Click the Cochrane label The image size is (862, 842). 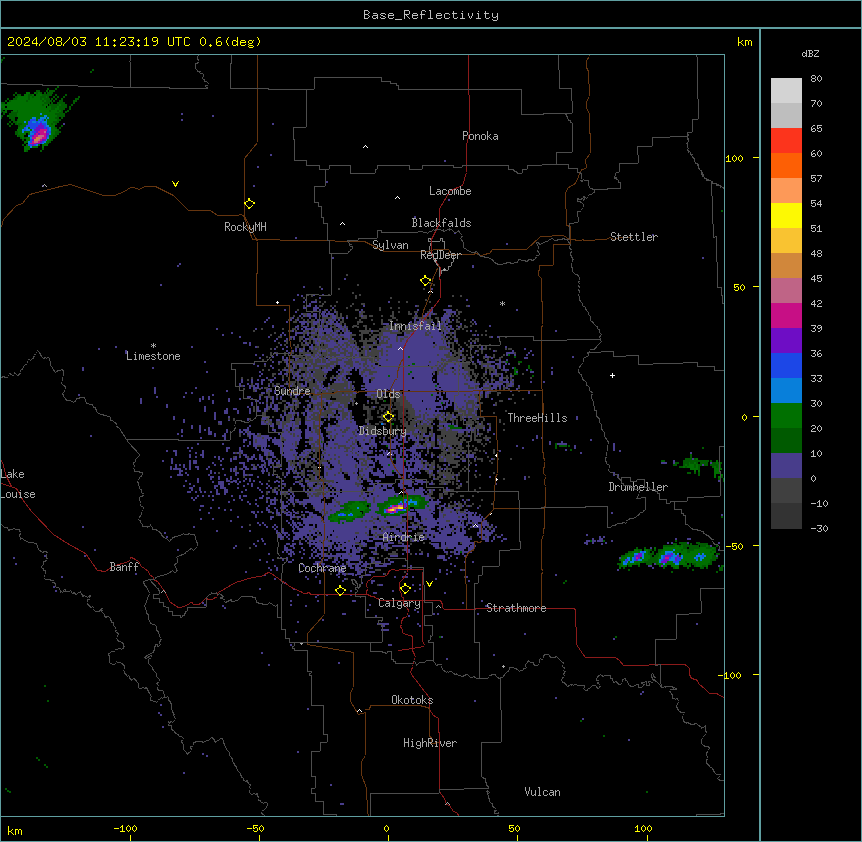tap(322, 568)
